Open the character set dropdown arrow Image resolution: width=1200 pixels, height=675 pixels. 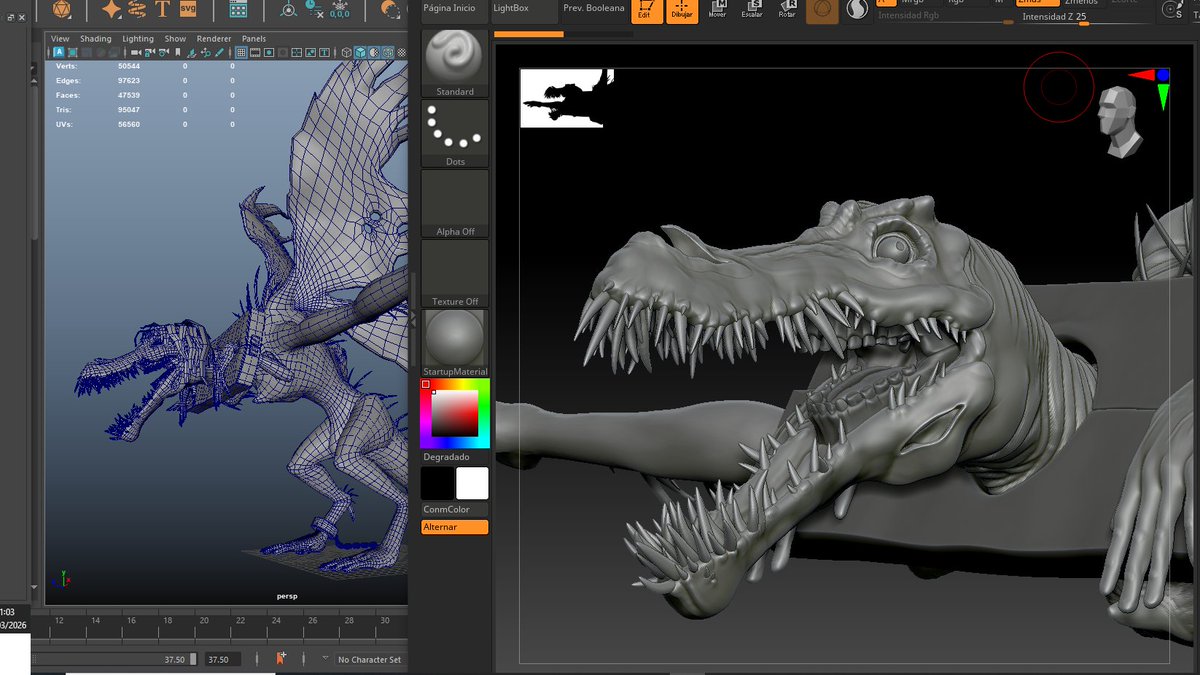click(x=325, y=659)
